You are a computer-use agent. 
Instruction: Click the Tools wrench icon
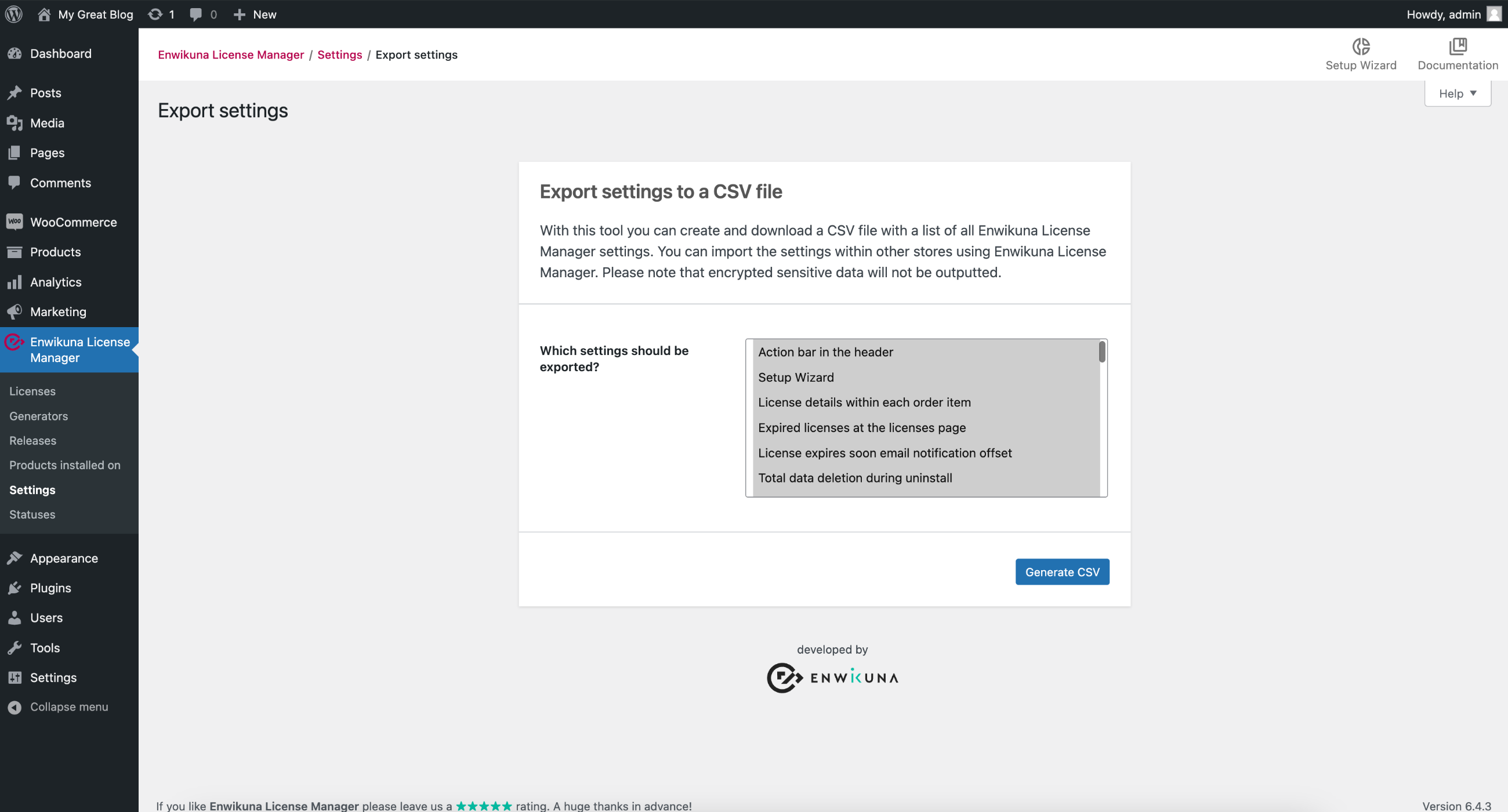coord(14,647)
